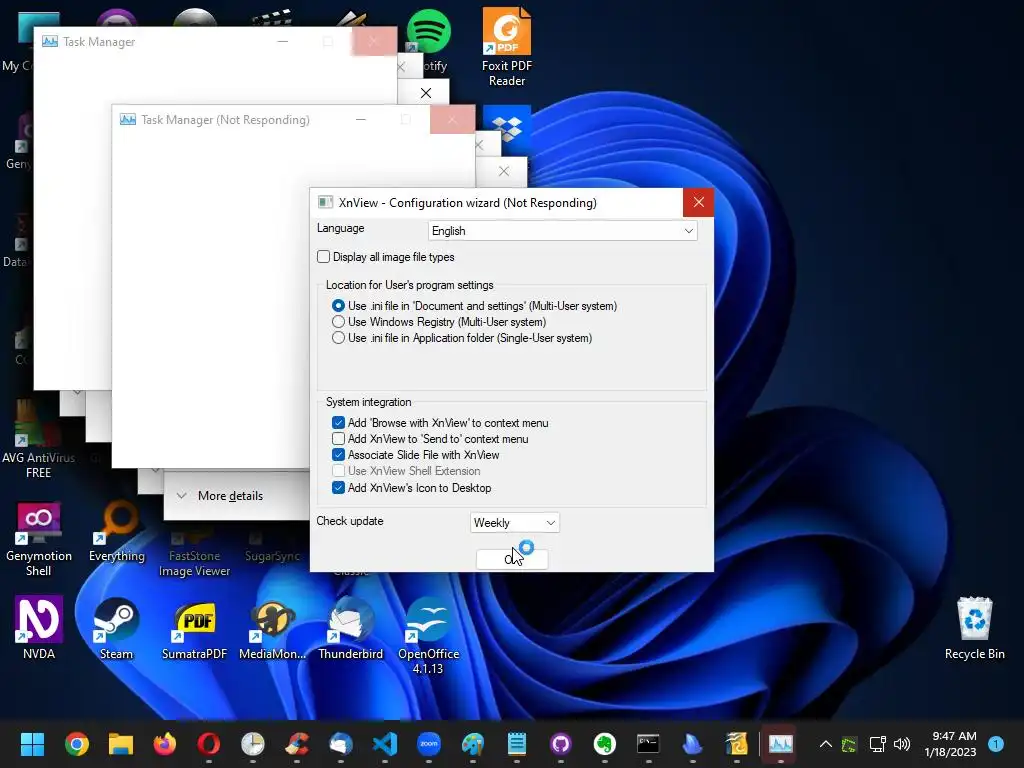Open File Explorer from the taskbar
The image size is (1024, 768).
tap(121, 744)
